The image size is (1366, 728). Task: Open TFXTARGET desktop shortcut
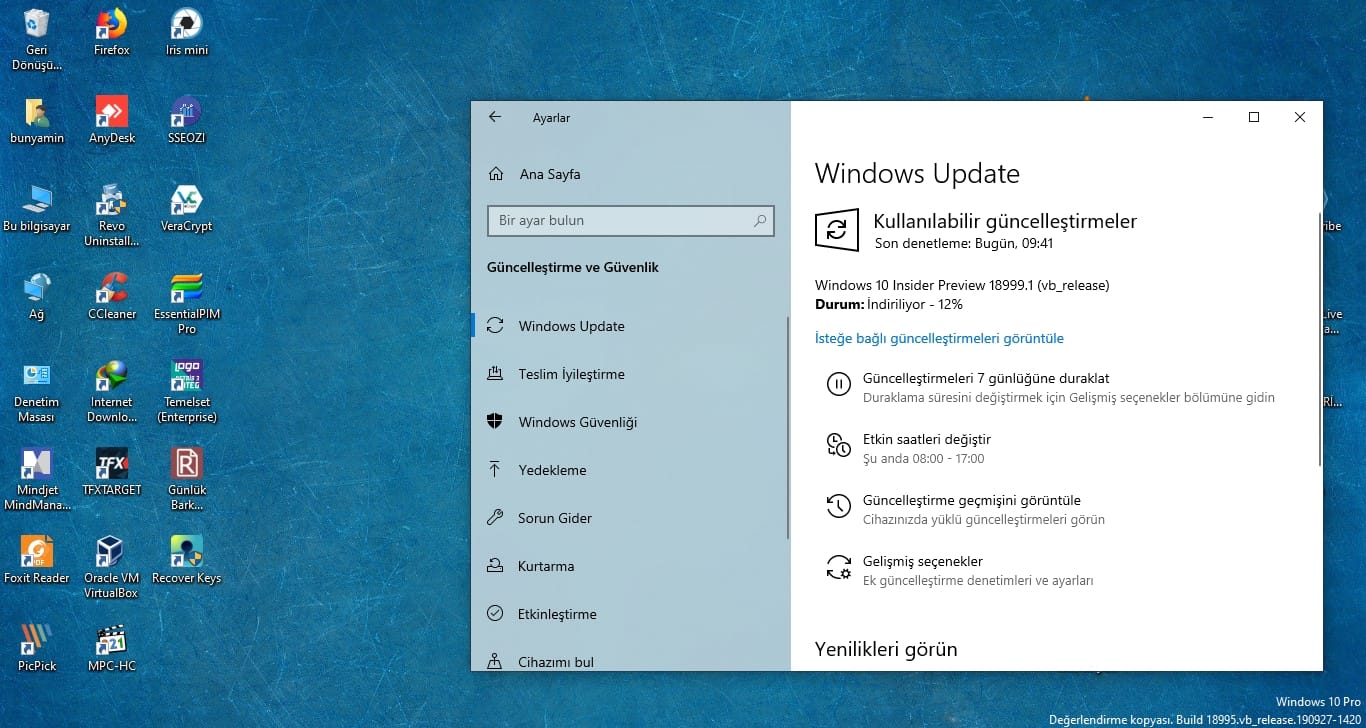tap(112, 473)
